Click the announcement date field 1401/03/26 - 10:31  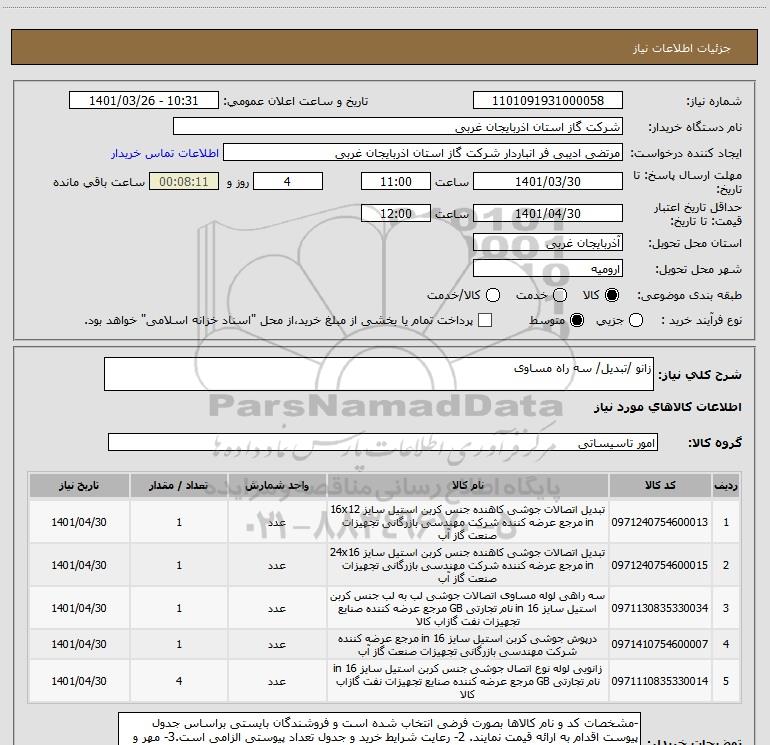click(x=143, y=101)
